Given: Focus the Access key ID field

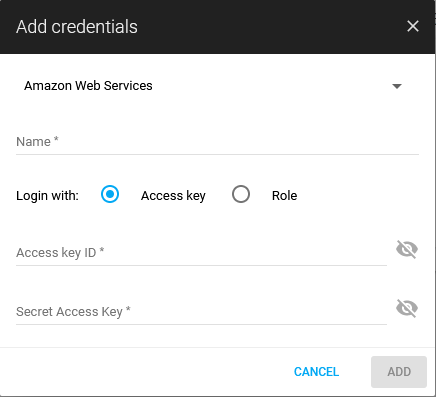Looking at the screenshot, I should (201, 253).
